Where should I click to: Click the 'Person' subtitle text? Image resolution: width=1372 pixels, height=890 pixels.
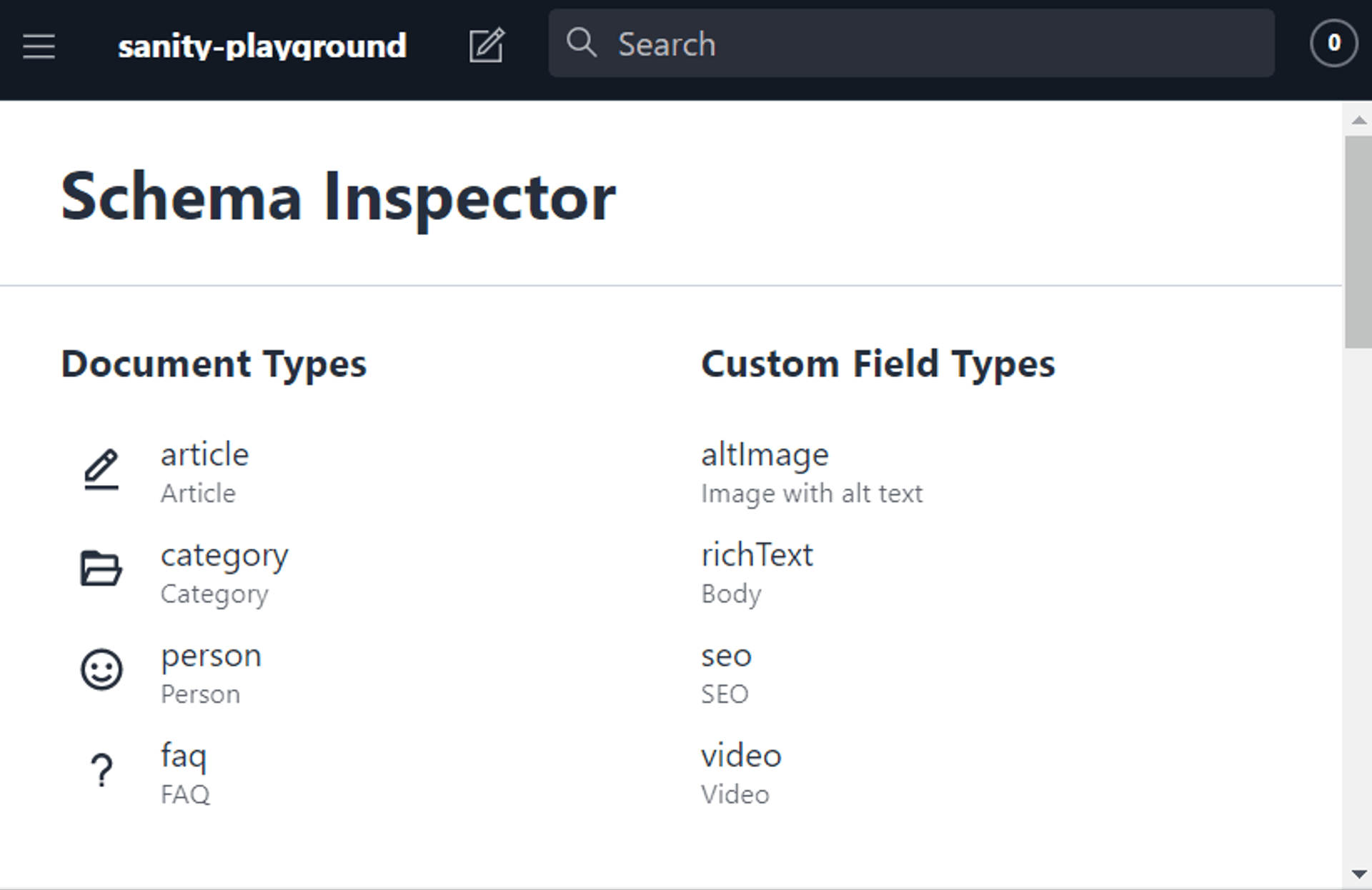pyautogui.click(x=200, y=694)
